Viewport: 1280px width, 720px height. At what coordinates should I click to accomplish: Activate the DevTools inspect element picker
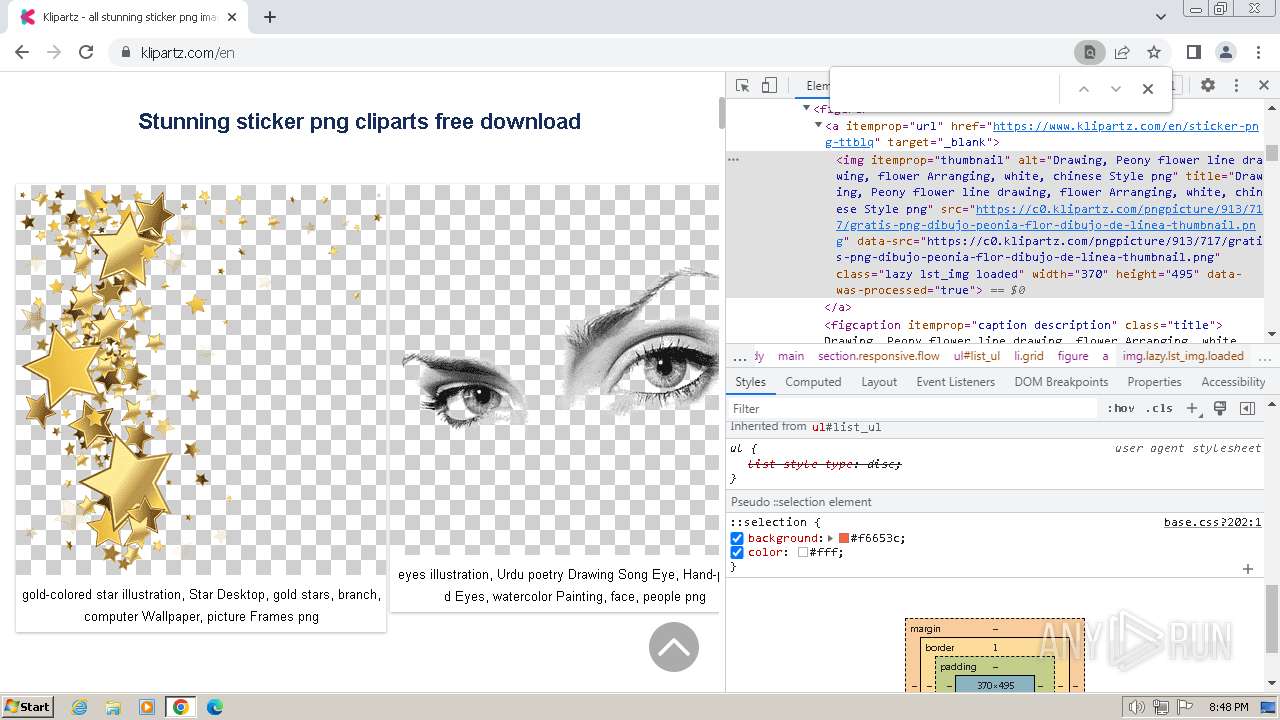pyautogui.click(x=743, y=86)
